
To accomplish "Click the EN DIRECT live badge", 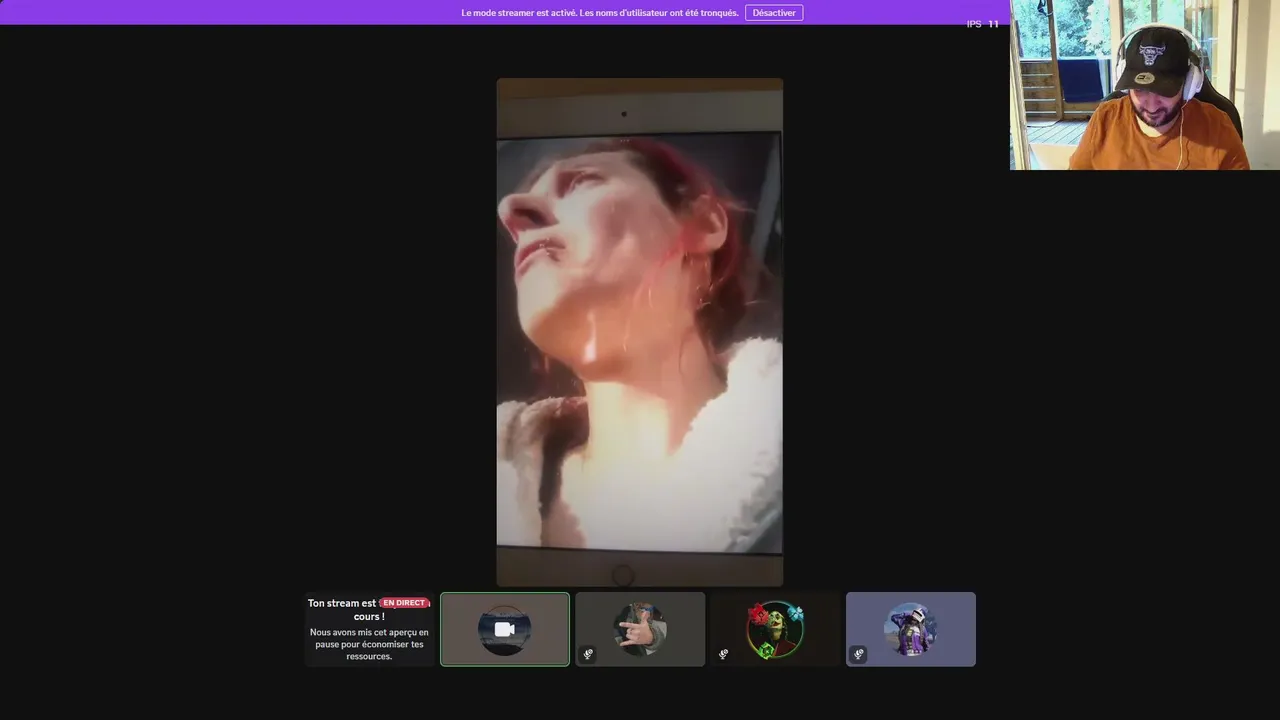I will pos(404,603).
